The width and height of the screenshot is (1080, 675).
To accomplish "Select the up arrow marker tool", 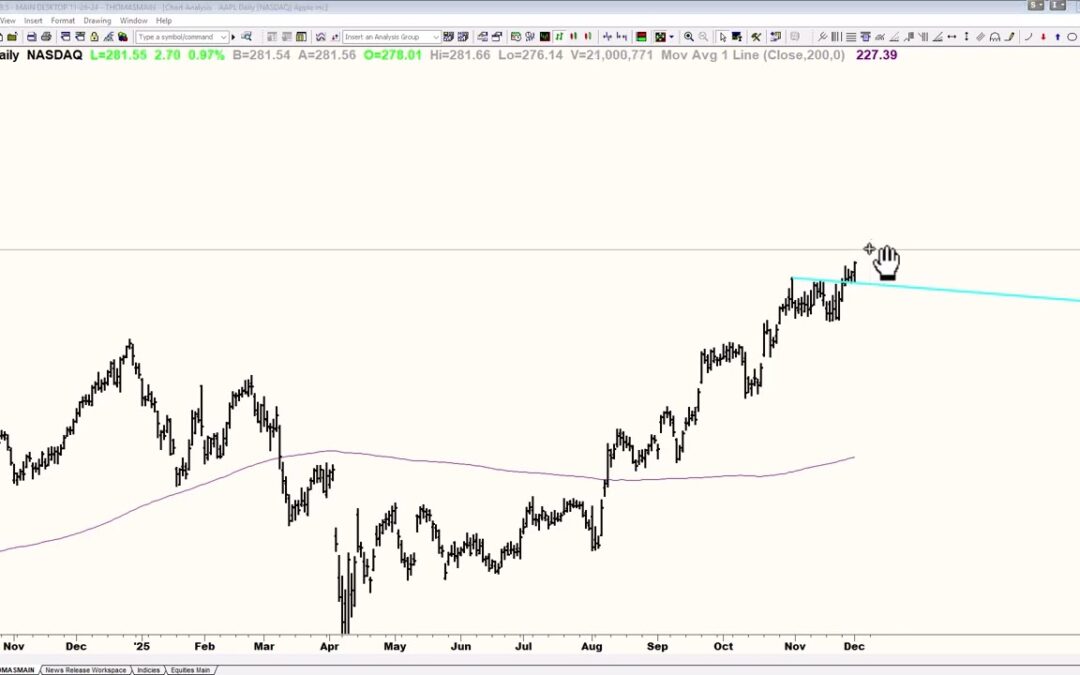I will tap(1058, 36).
